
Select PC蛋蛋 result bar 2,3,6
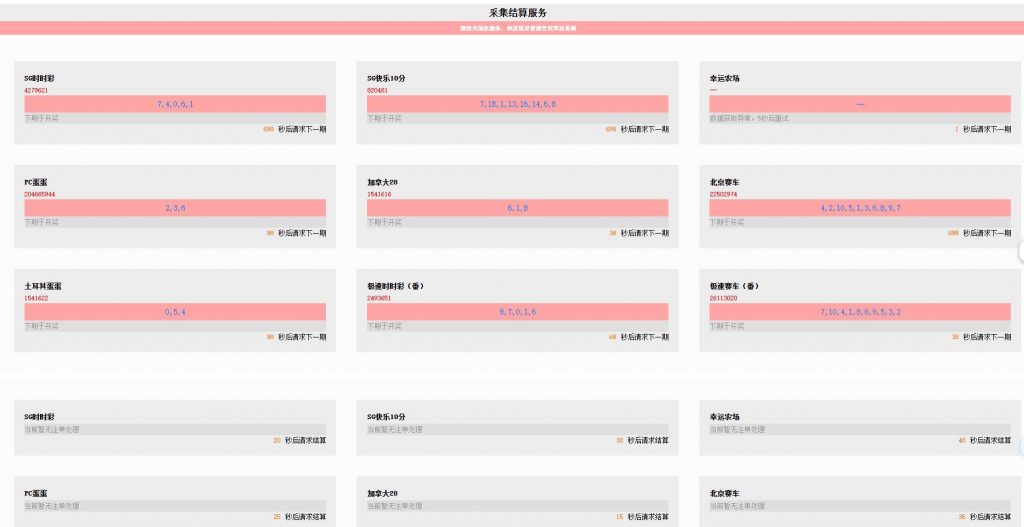(x=175, y=208)
